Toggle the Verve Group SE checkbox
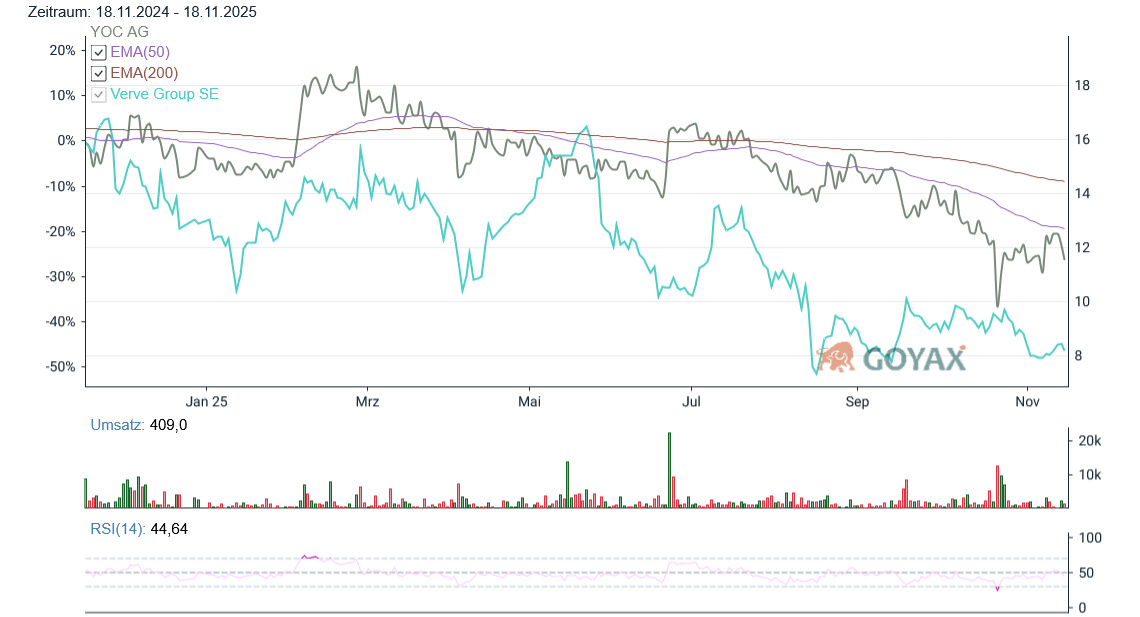Image resolution: width=1140 pixels, height=617 pixels. click(98, 94)
